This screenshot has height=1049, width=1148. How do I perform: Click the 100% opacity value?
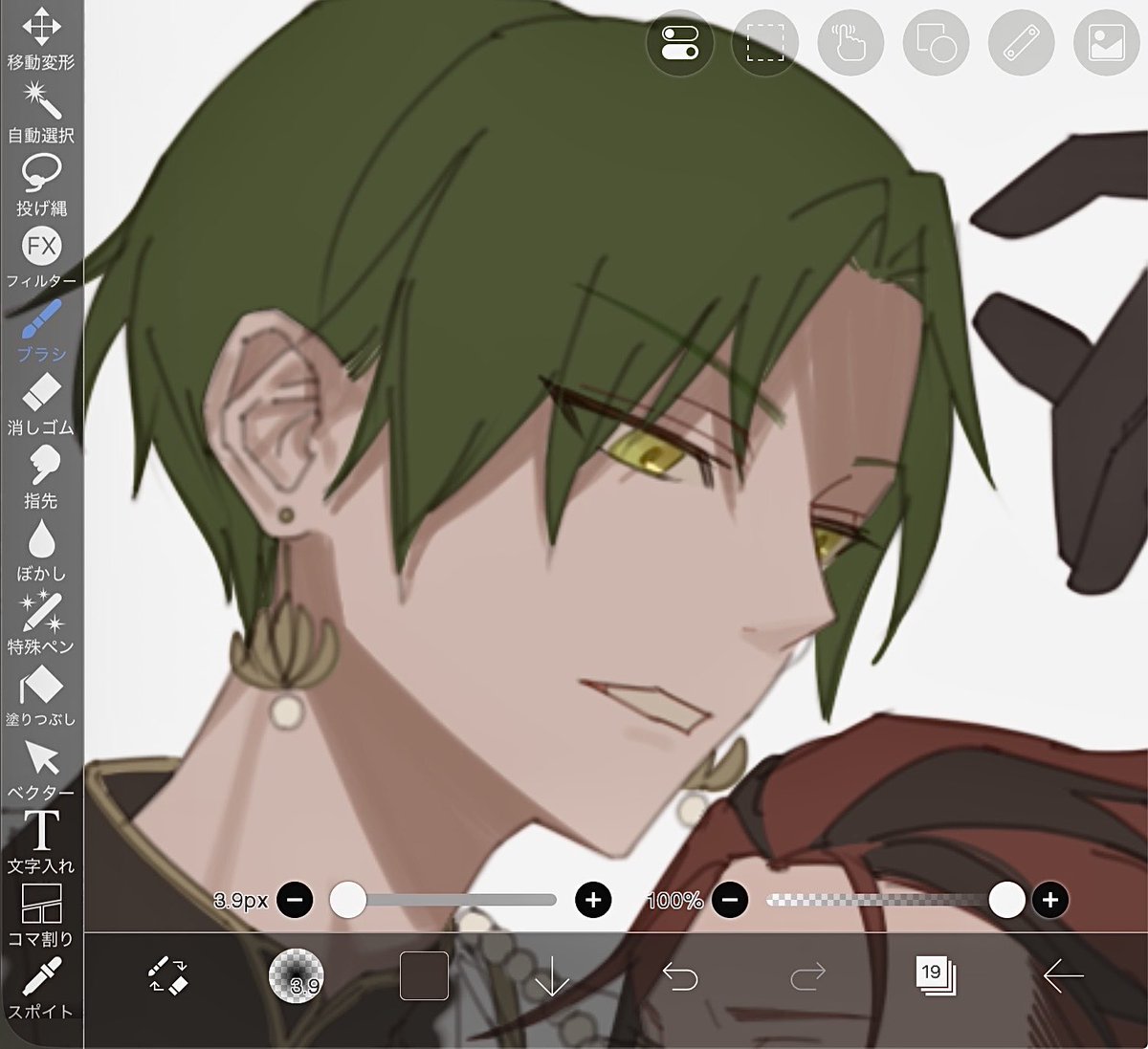click(674, 900)
